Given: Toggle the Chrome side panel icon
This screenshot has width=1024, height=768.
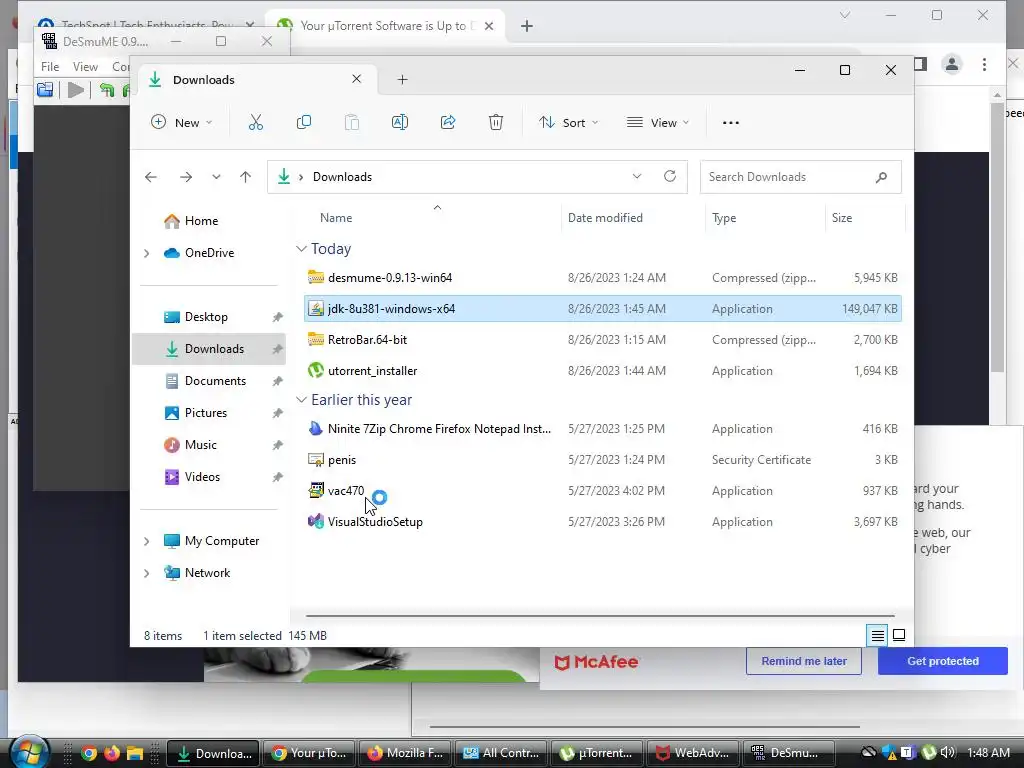Looking at the screenshot, I should pyautogui.click(x=920, y=63).
